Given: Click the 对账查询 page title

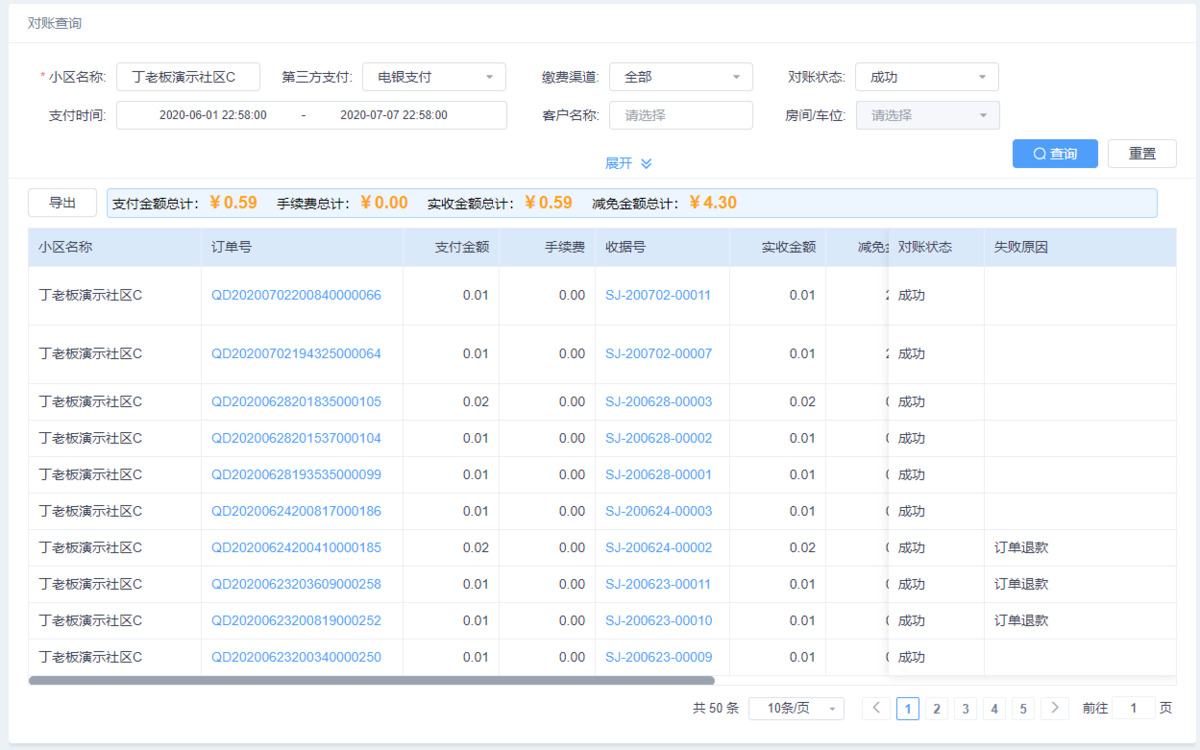Looking at the screenshot, I should (55, 22).
